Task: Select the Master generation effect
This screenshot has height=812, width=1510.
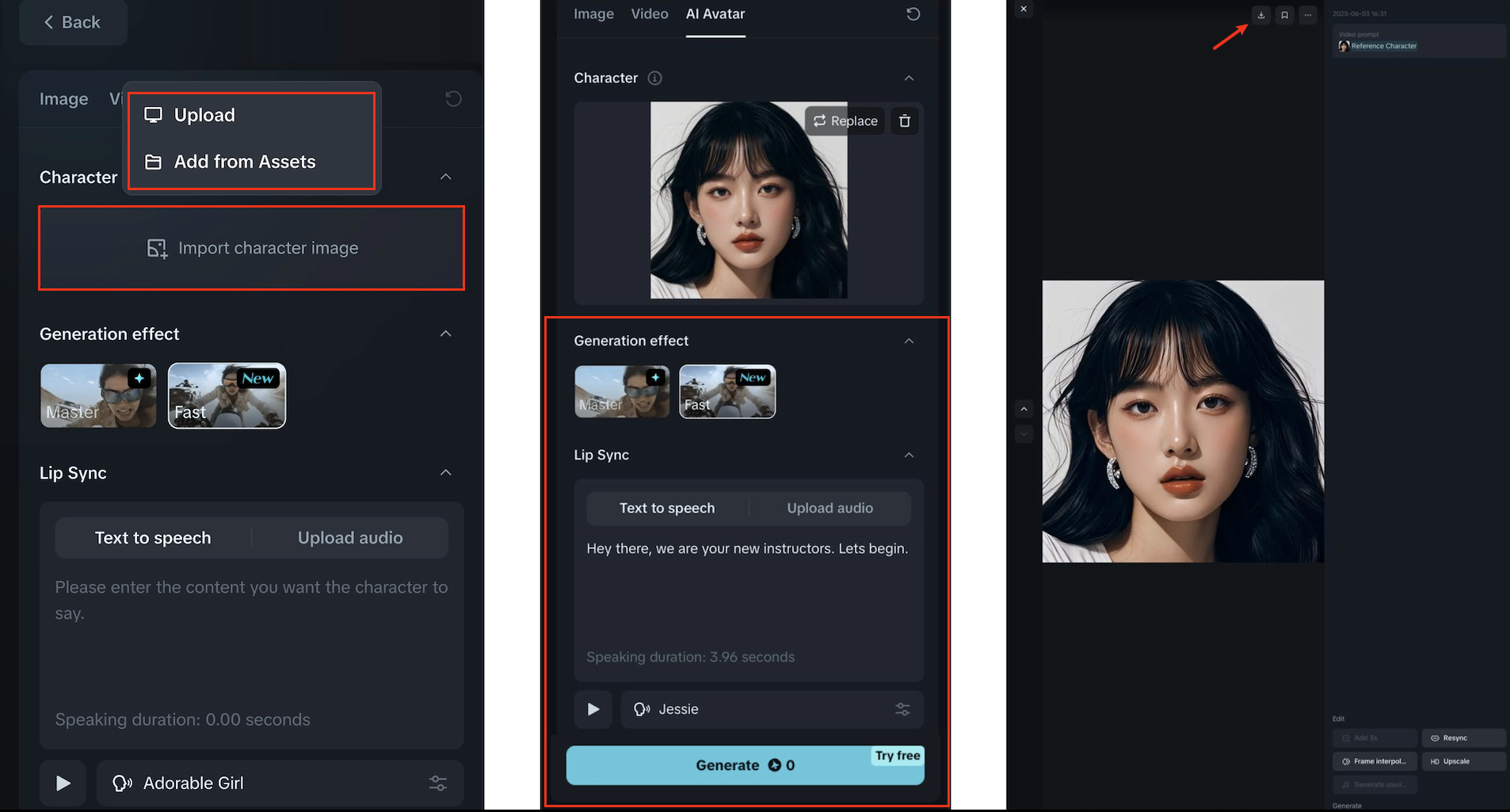Action: (622, 391)
